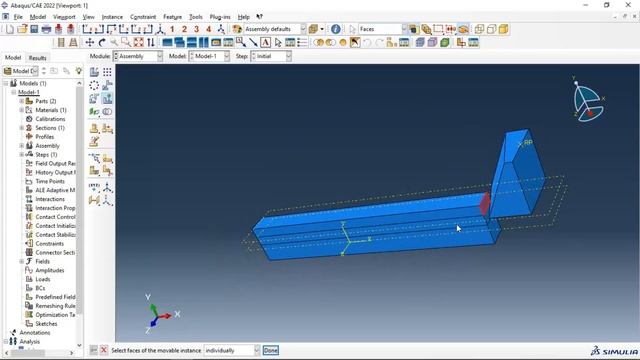Click the Auto-Fit View icon
The width and height of the screenshot is (640, 360).
click(x=138, y=42)
